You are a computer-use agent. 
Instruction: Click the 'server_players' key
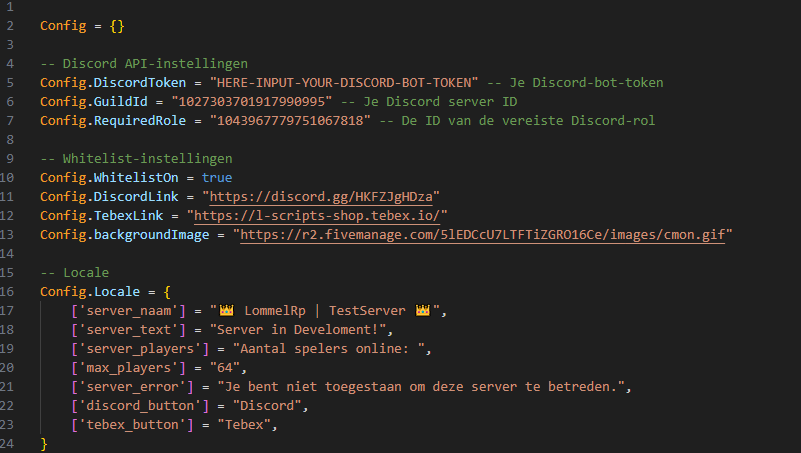point(140,348)
